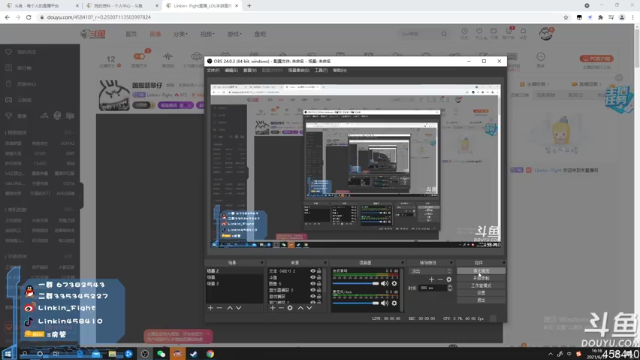Screen dimensions: 640x360
Task: Remove the selected scene with the minus icon
Action: [x=219, y=308]
